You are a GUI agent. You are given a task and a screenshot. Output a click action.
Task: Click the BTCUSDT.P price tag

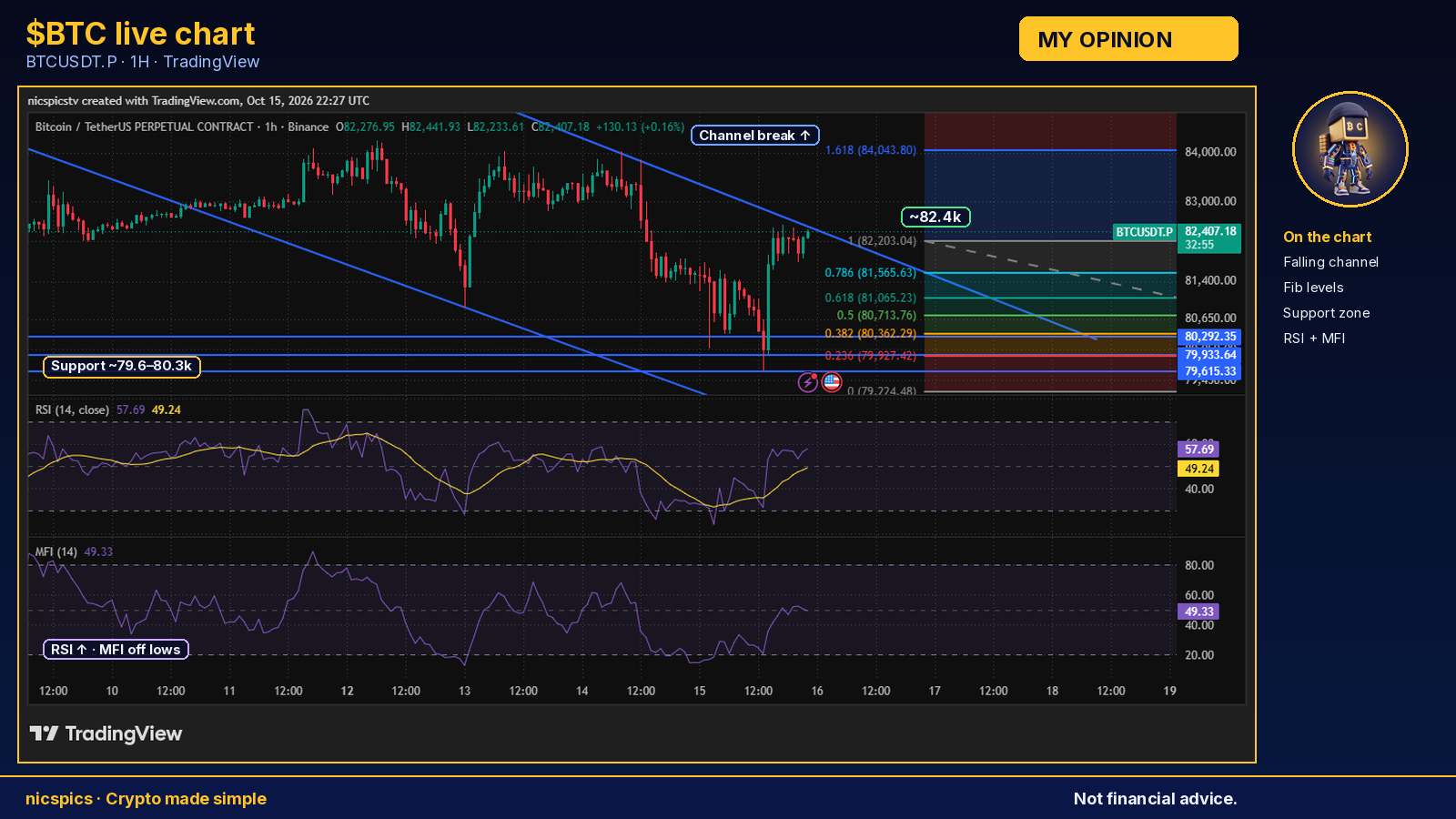(1145, 232)
